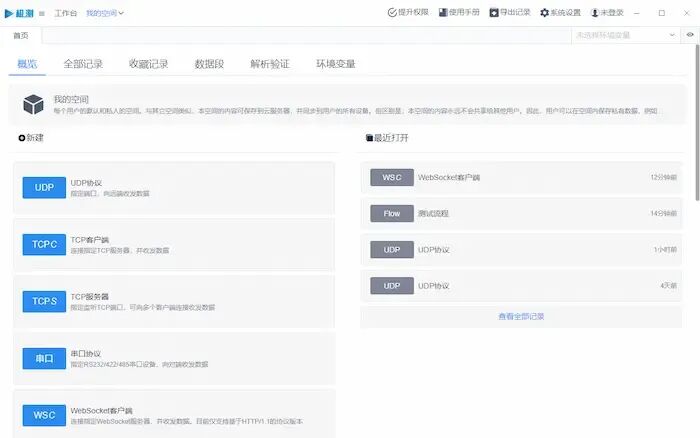The width and height of the screenshot is (700, 438).
Task: Click the 我的空间 heading text
Action: 71,99
